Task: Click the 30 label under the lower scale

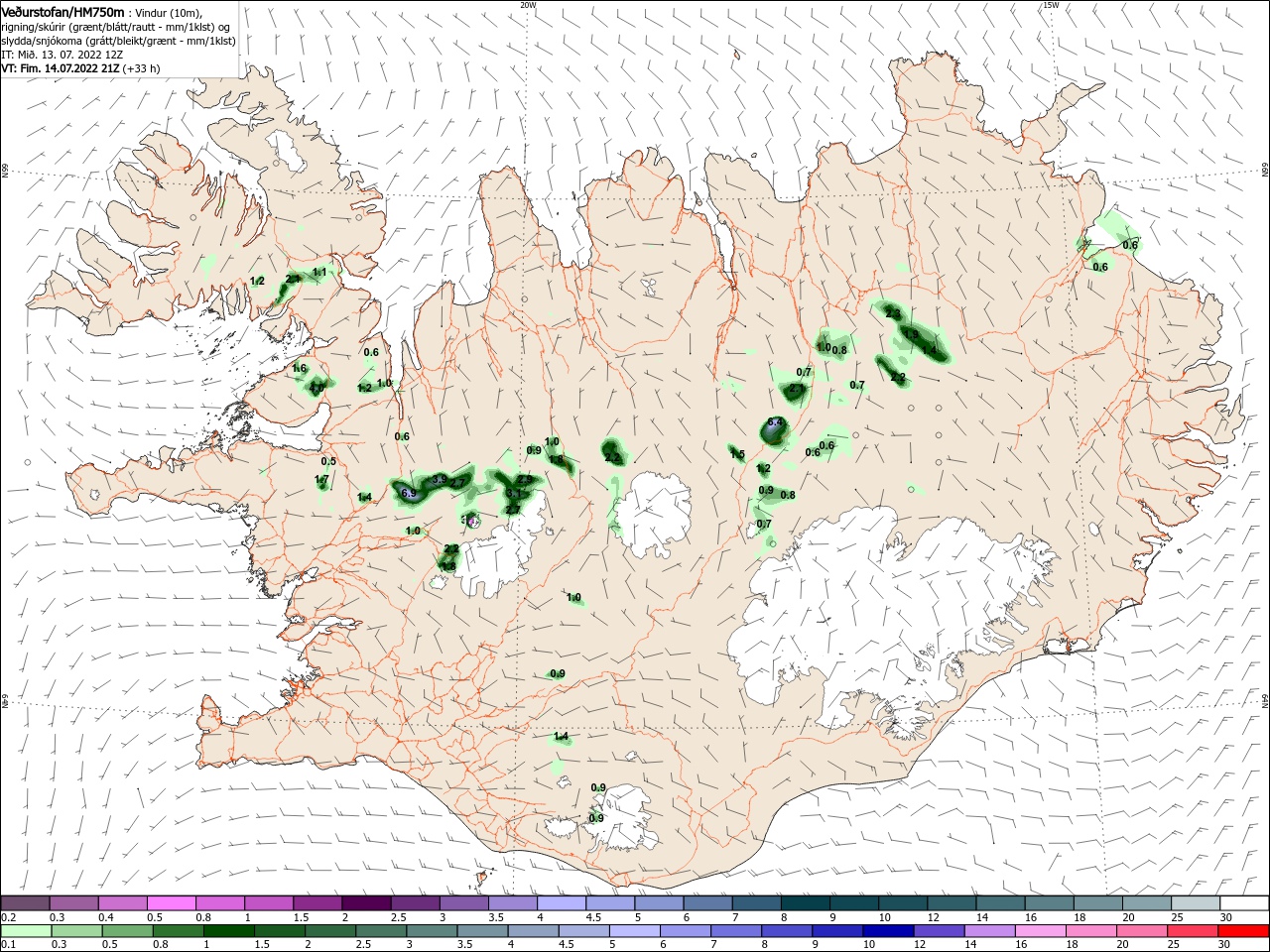Action: [1226, 945]
